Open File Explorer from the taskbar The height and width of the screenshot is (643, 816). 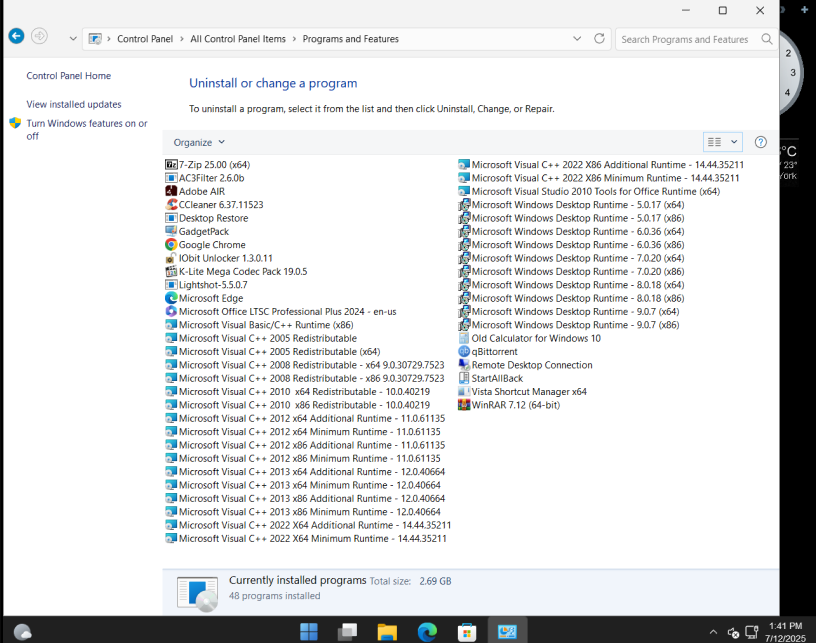click(387, 632)
